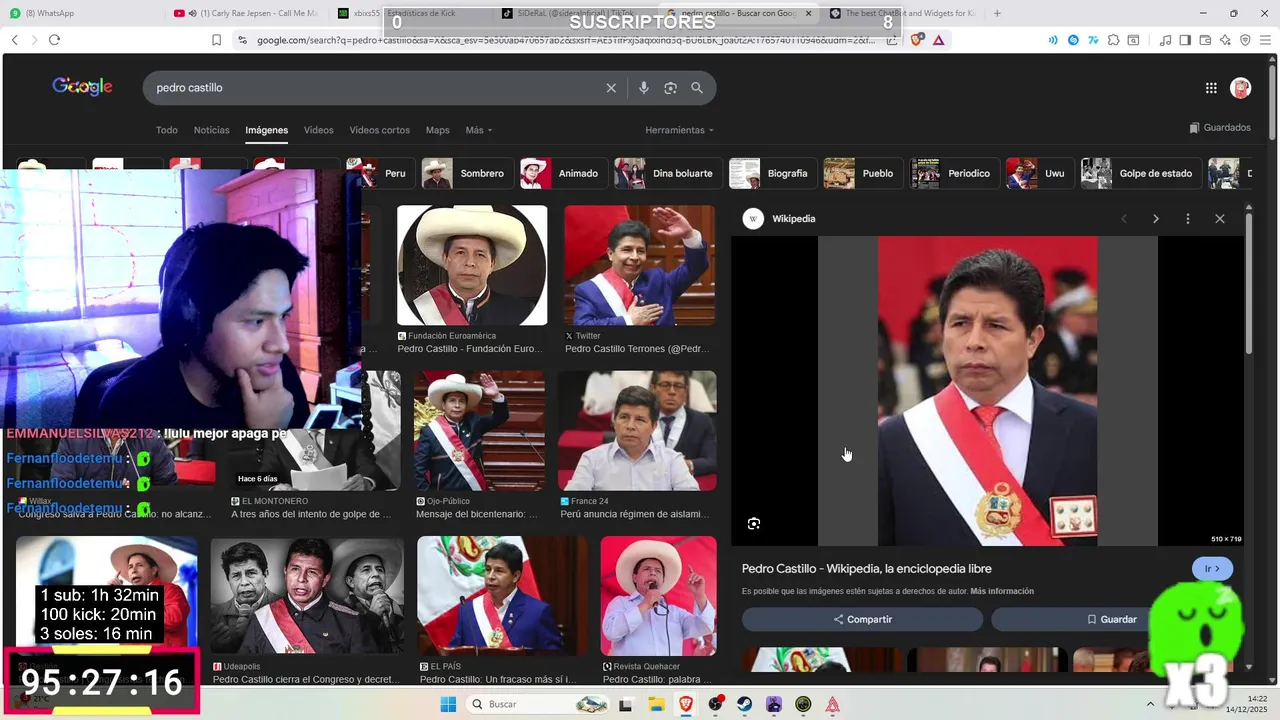Expand the Más search filters dropdown
The image size is (1280, 720).
(x=479, y=130)
